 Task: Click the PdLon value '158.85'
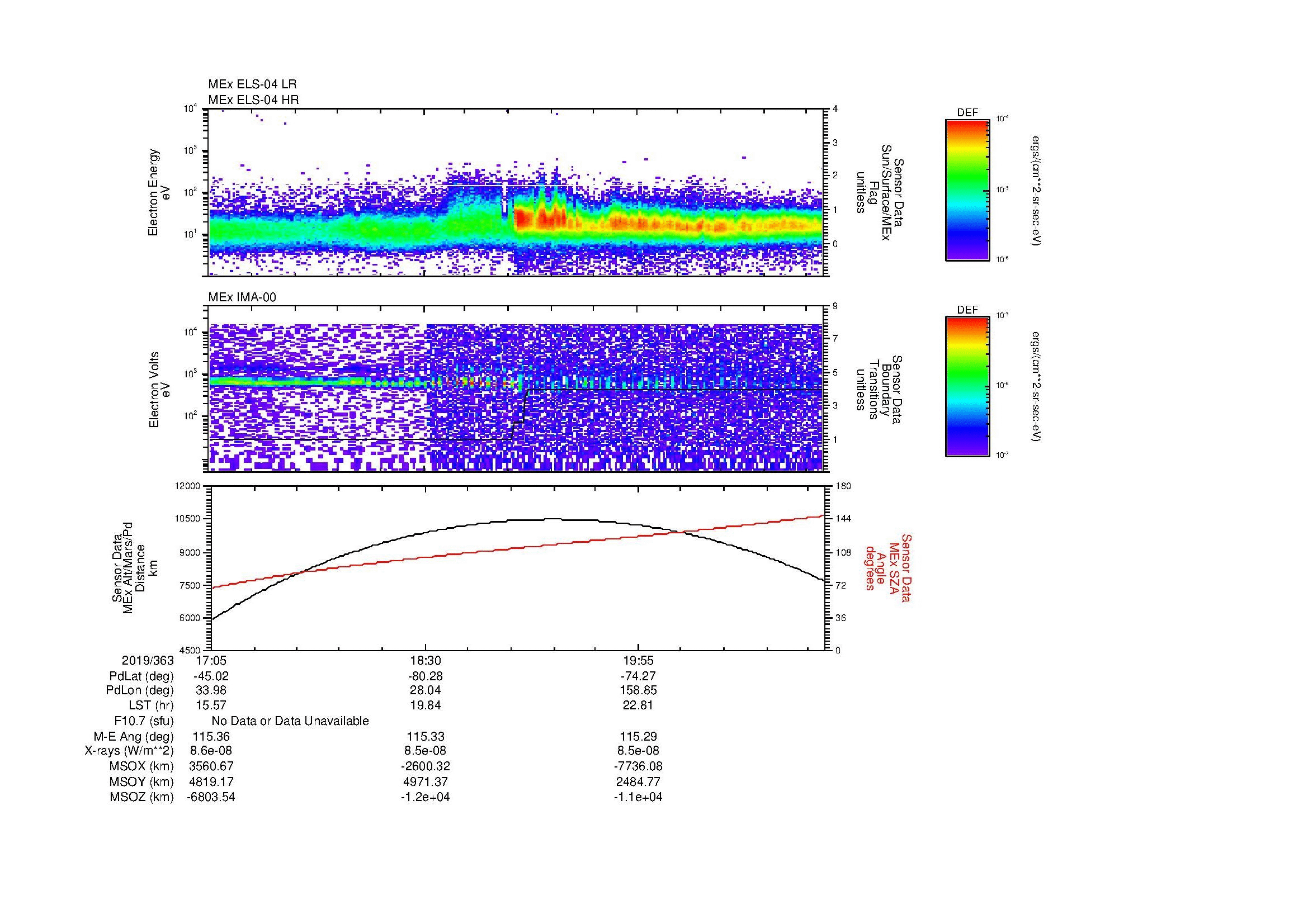639,690
